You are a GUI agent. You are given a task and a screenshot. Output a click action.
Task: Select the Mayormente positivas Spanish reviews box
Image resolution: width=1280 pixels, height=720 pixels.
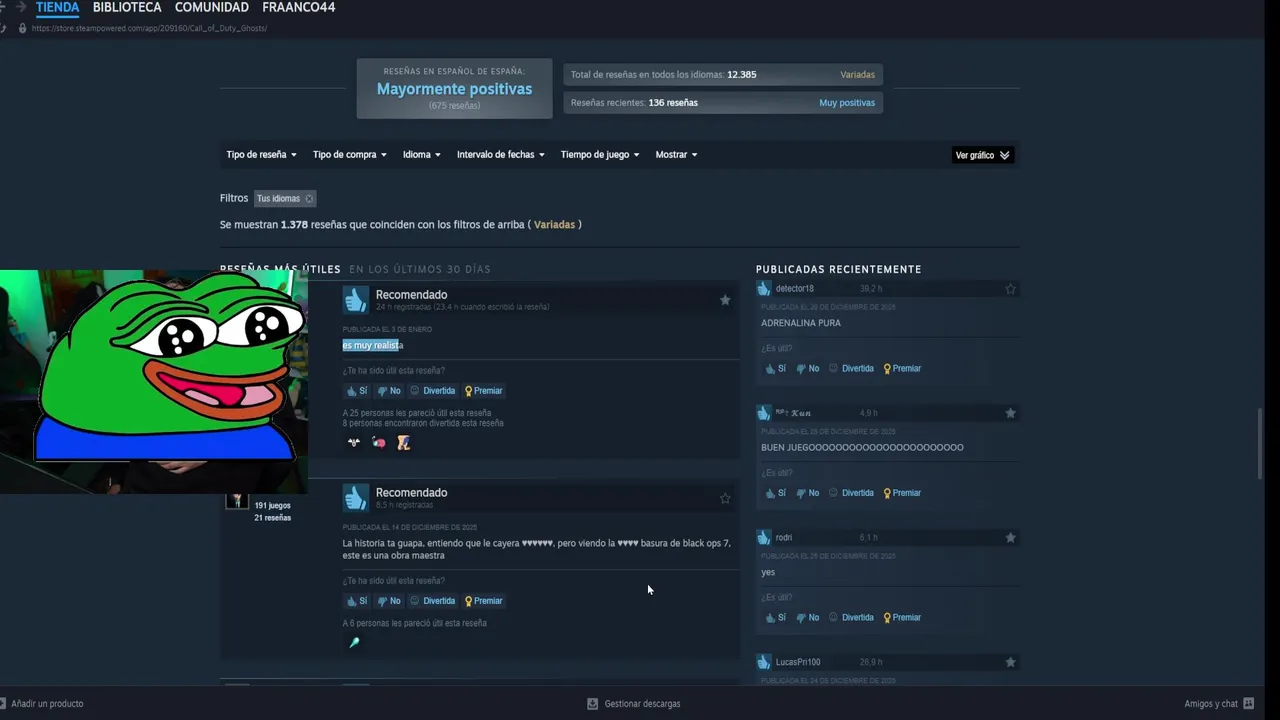tap(454, 88)
